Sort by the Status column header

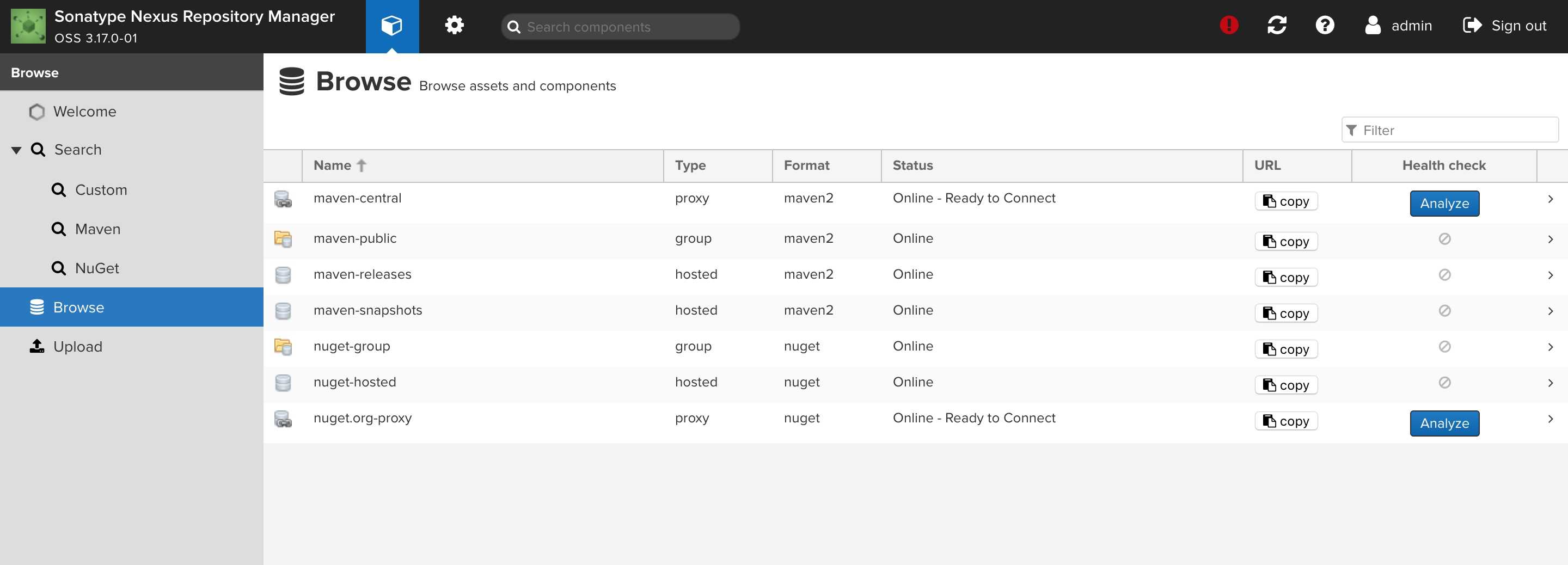pos(1062,165)
